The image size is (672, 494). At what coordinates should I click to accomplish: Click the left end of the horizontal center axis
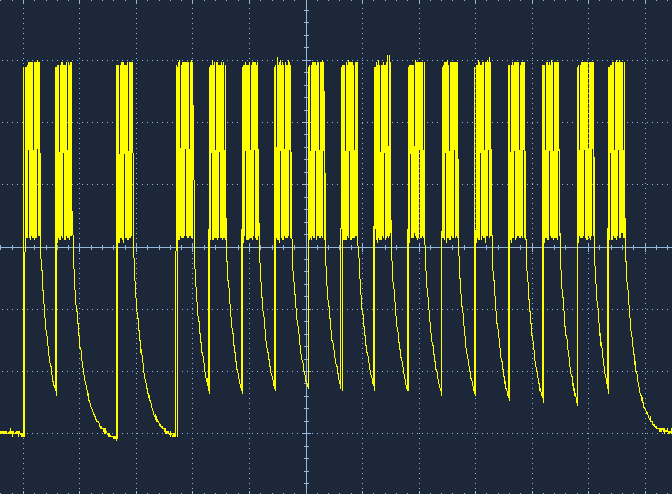tap(4, 247)
